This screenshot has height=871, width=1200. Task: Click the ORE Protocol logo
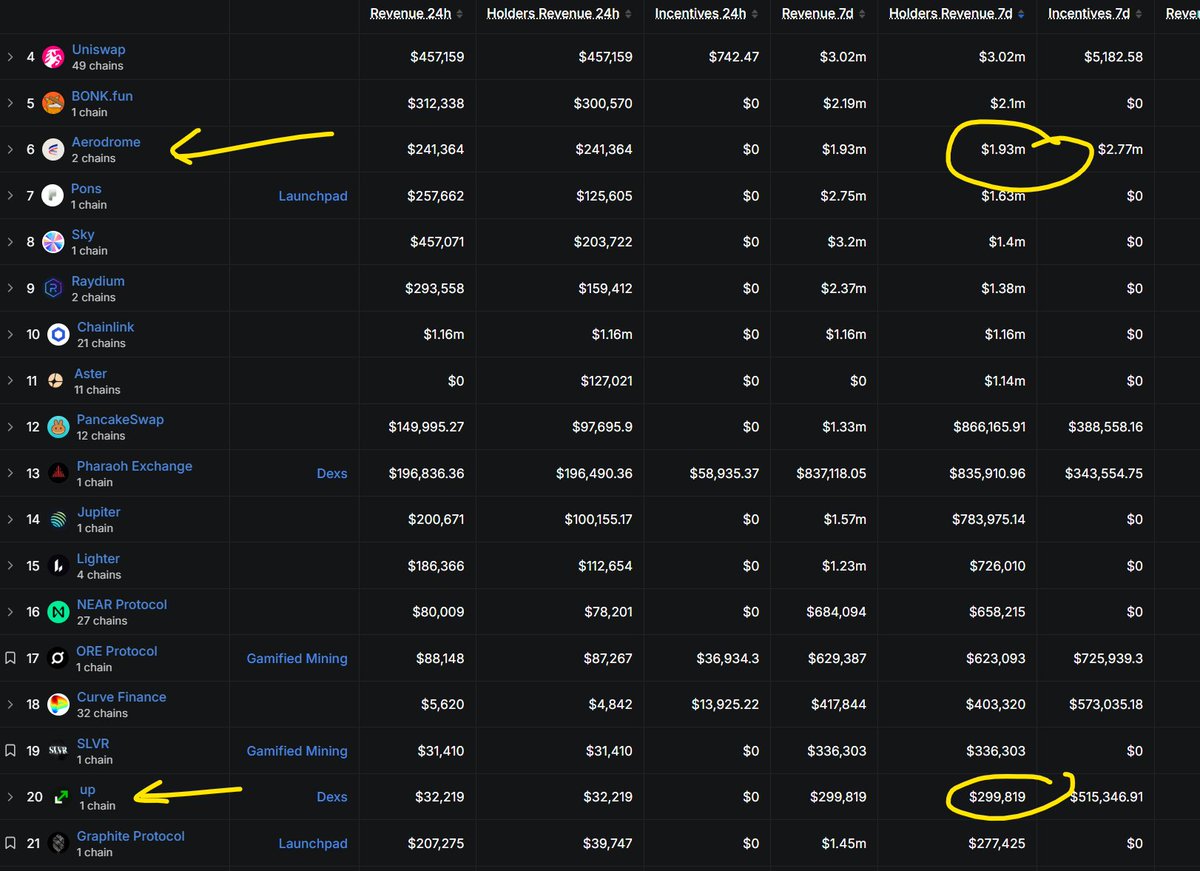coord(60,658)
